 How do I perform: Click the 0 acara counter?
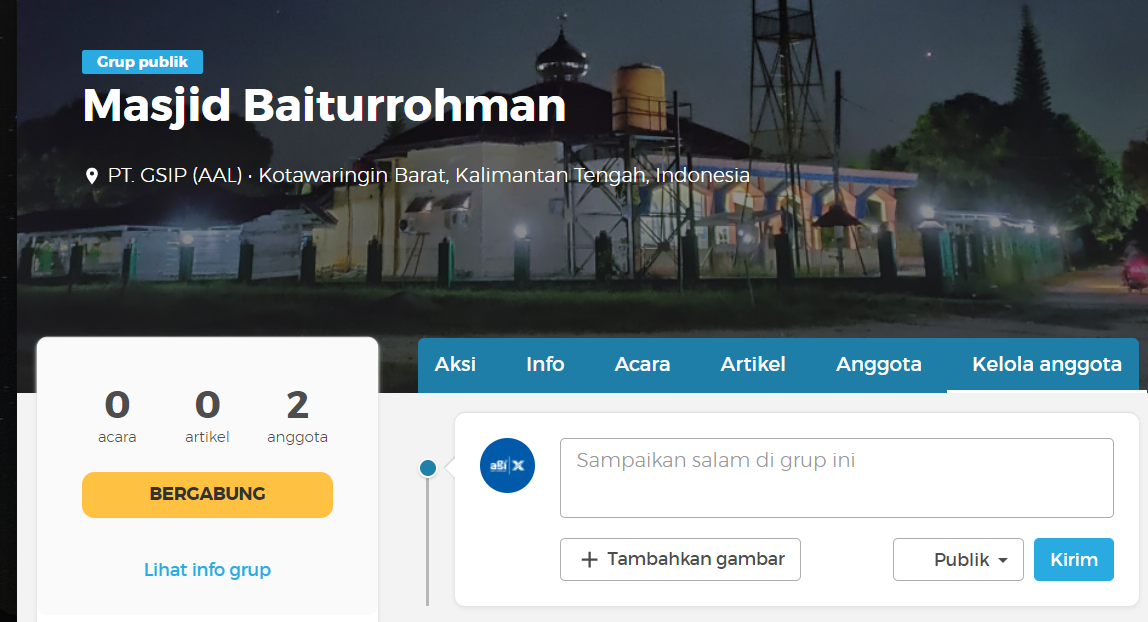click(x=117, y=416)
